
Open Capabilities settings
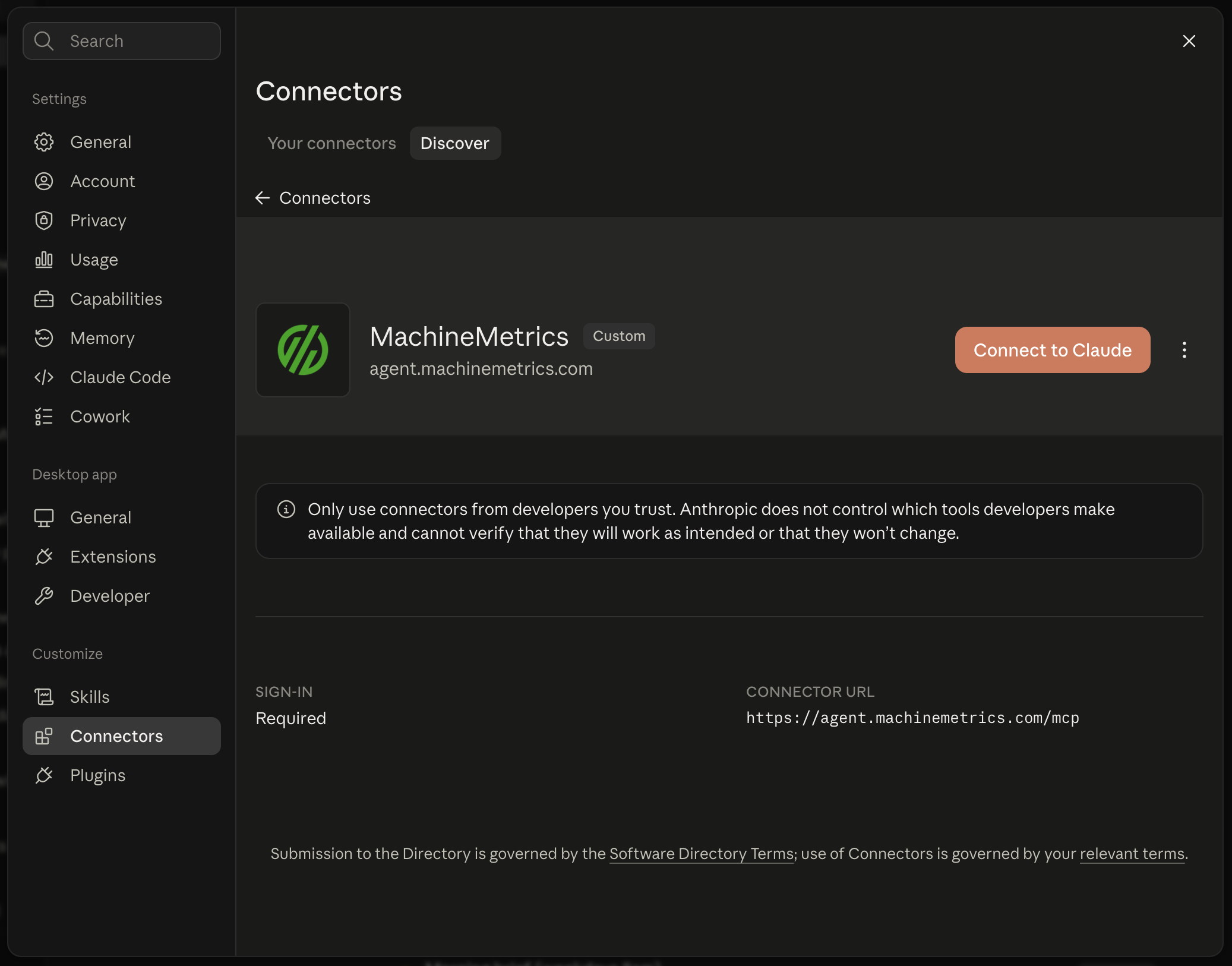(x=122, y=299)
